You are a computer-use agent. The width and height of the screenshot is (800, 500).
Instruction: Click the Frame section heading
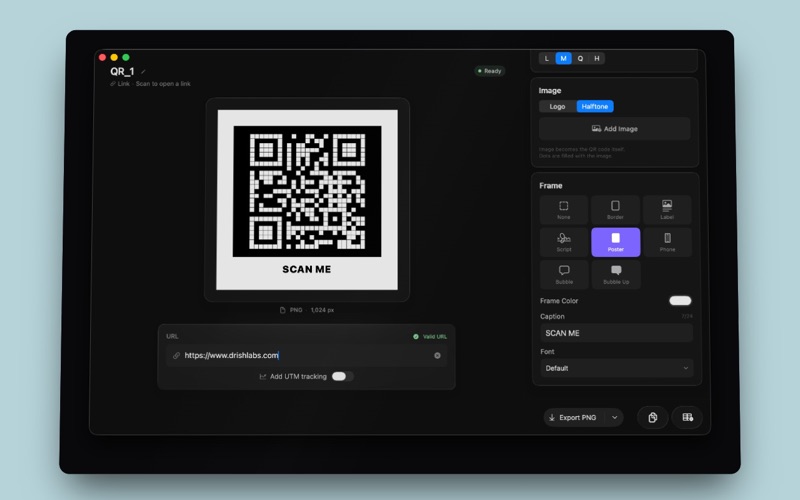click(x=551, y=186)
